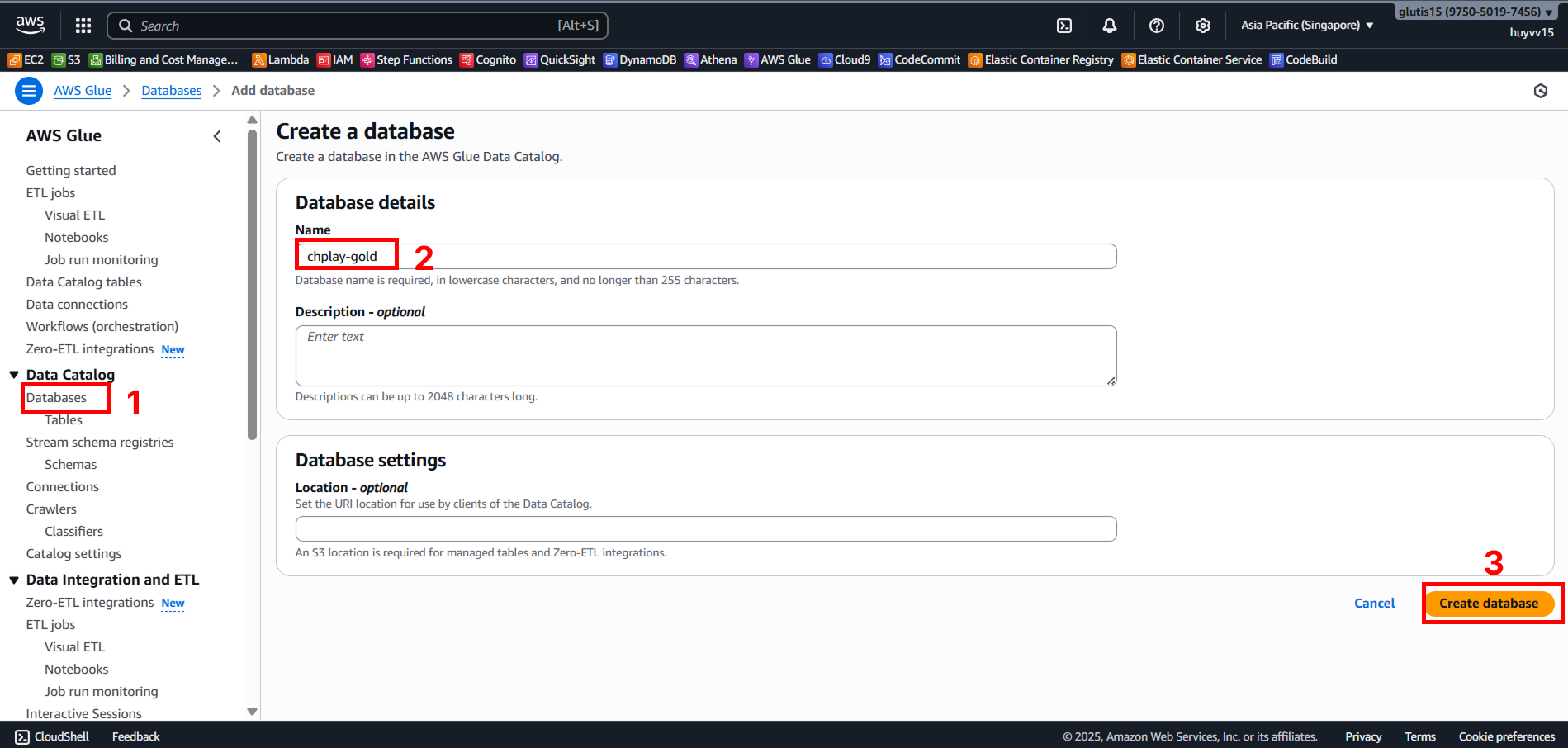The image size is (1568, 748).
Task: Expand the Asia Pacific (Singapore) region dropdown
Action: coord(1307,26)
